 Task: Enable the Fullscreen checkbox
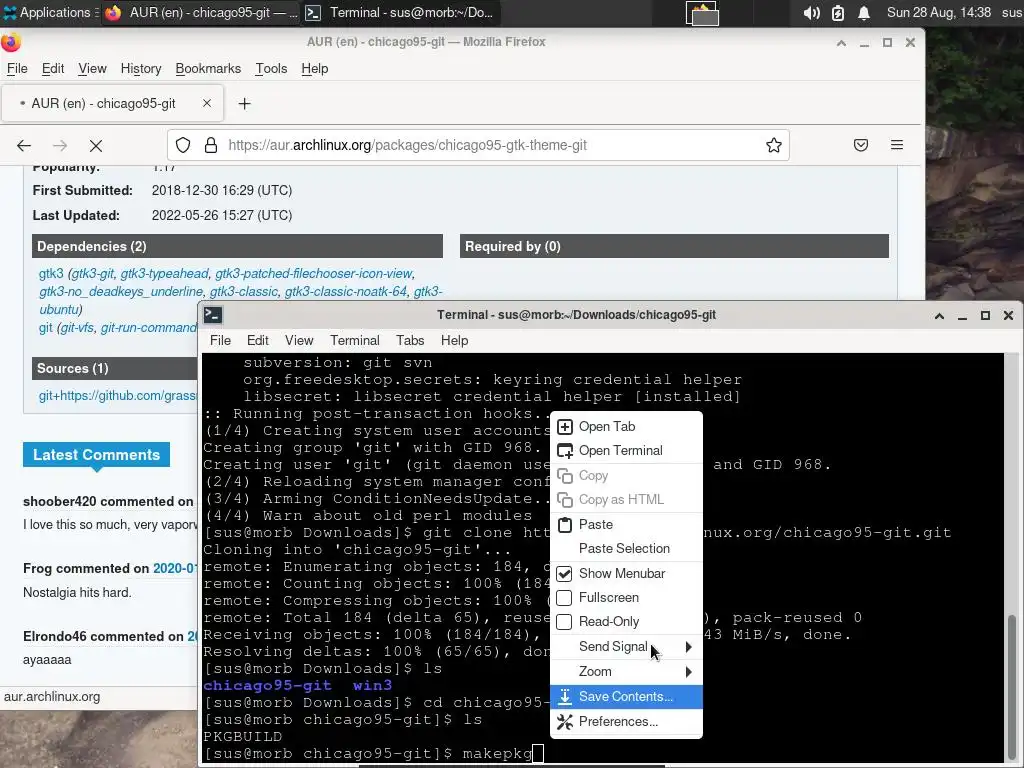(564, 598)
